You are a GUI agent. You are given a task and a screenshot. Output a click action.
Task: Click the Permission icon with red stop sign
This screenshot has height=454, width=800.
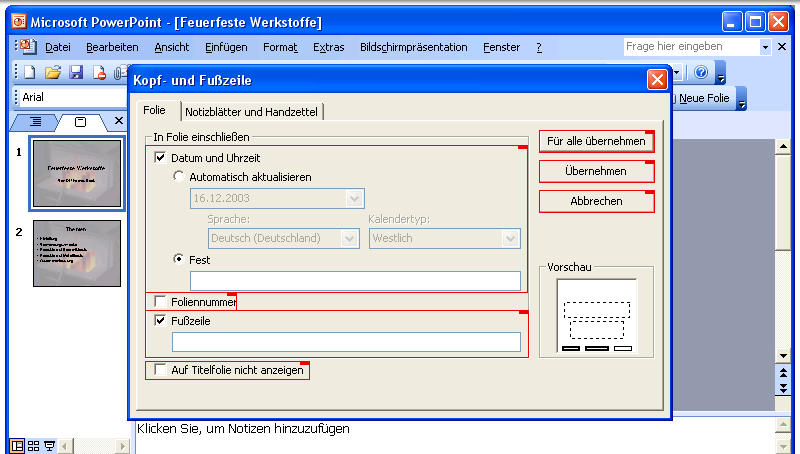click(99, 73)
